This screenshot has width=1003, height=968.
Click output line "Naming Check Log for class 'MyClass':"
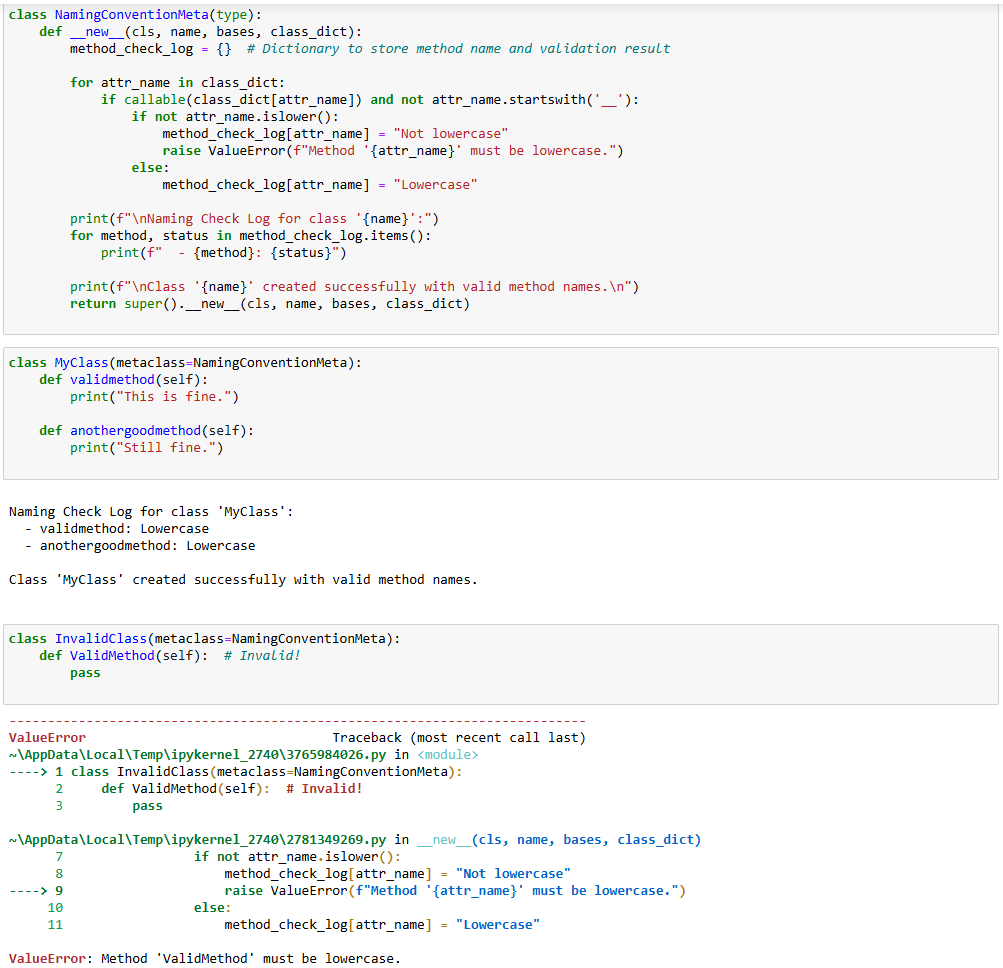click(151, 512)
